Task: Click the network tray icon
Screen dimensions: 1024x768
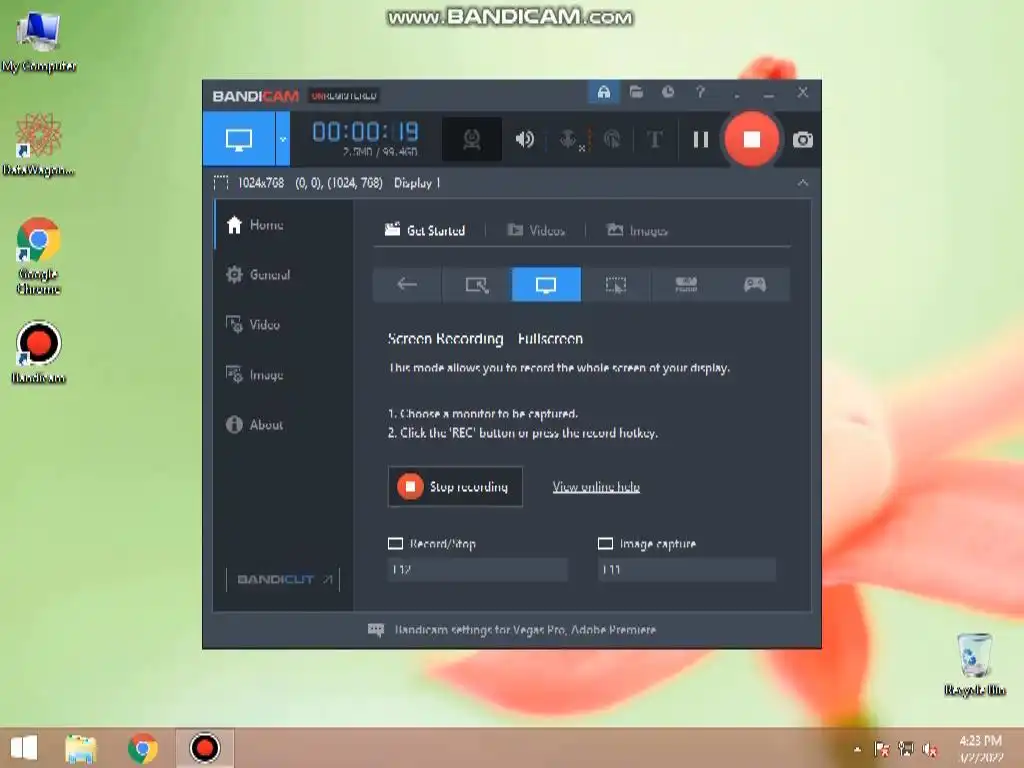Action: click(906, 749)
